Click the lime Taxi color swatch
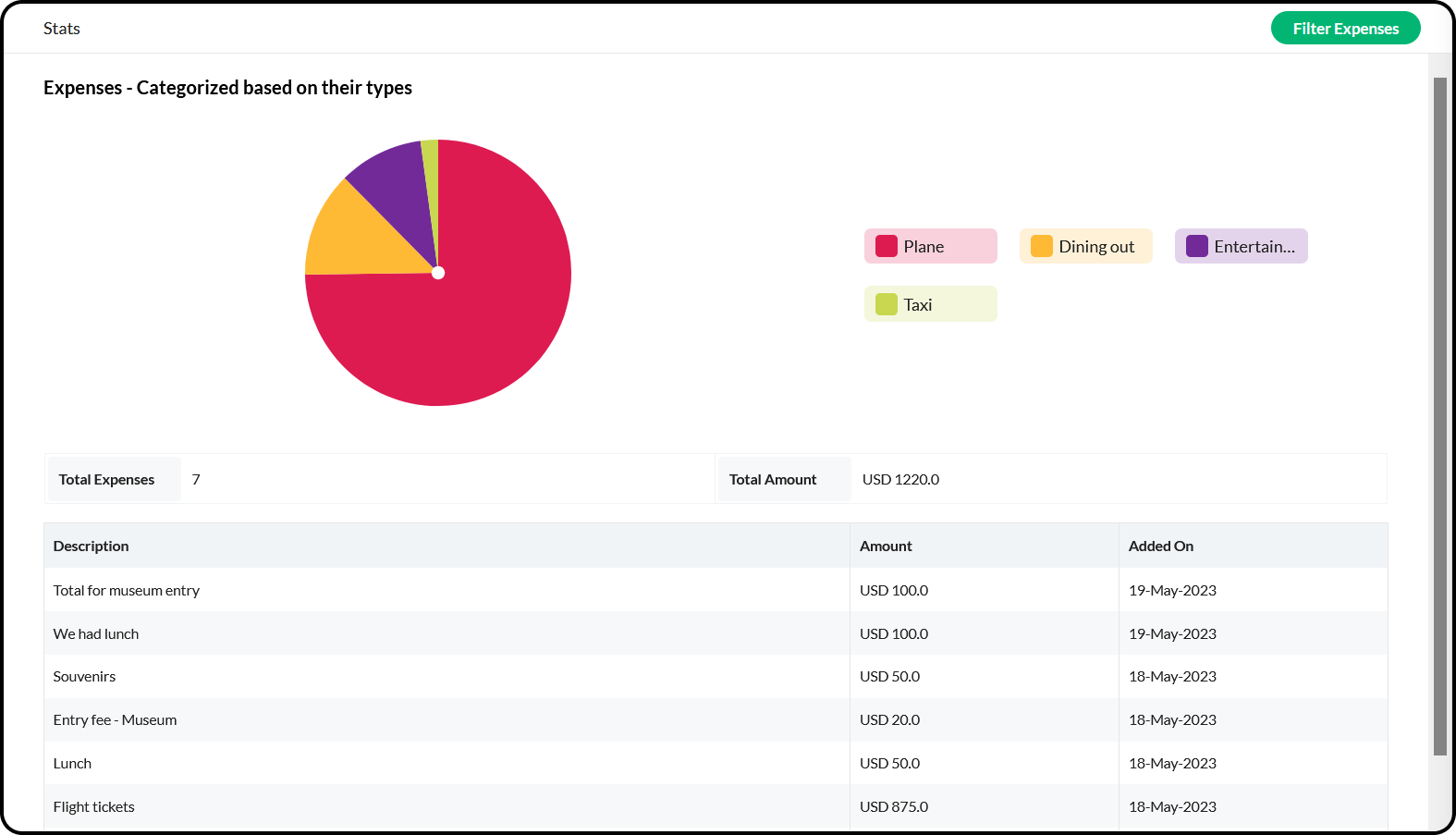 [887, 304]
